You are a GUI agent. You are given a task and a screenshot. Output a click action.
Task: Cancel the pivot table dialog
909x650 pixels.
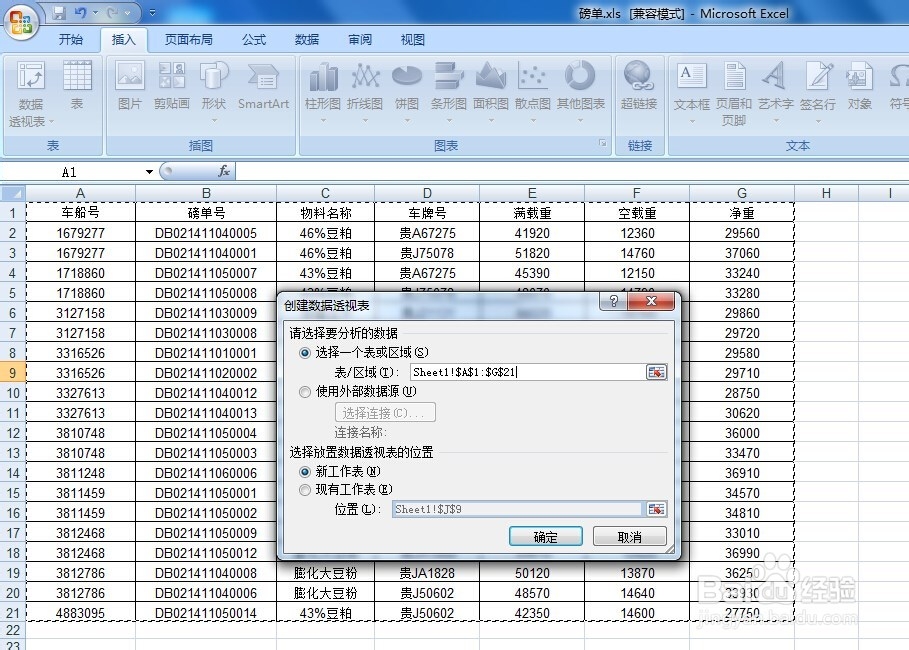[629, 536]
